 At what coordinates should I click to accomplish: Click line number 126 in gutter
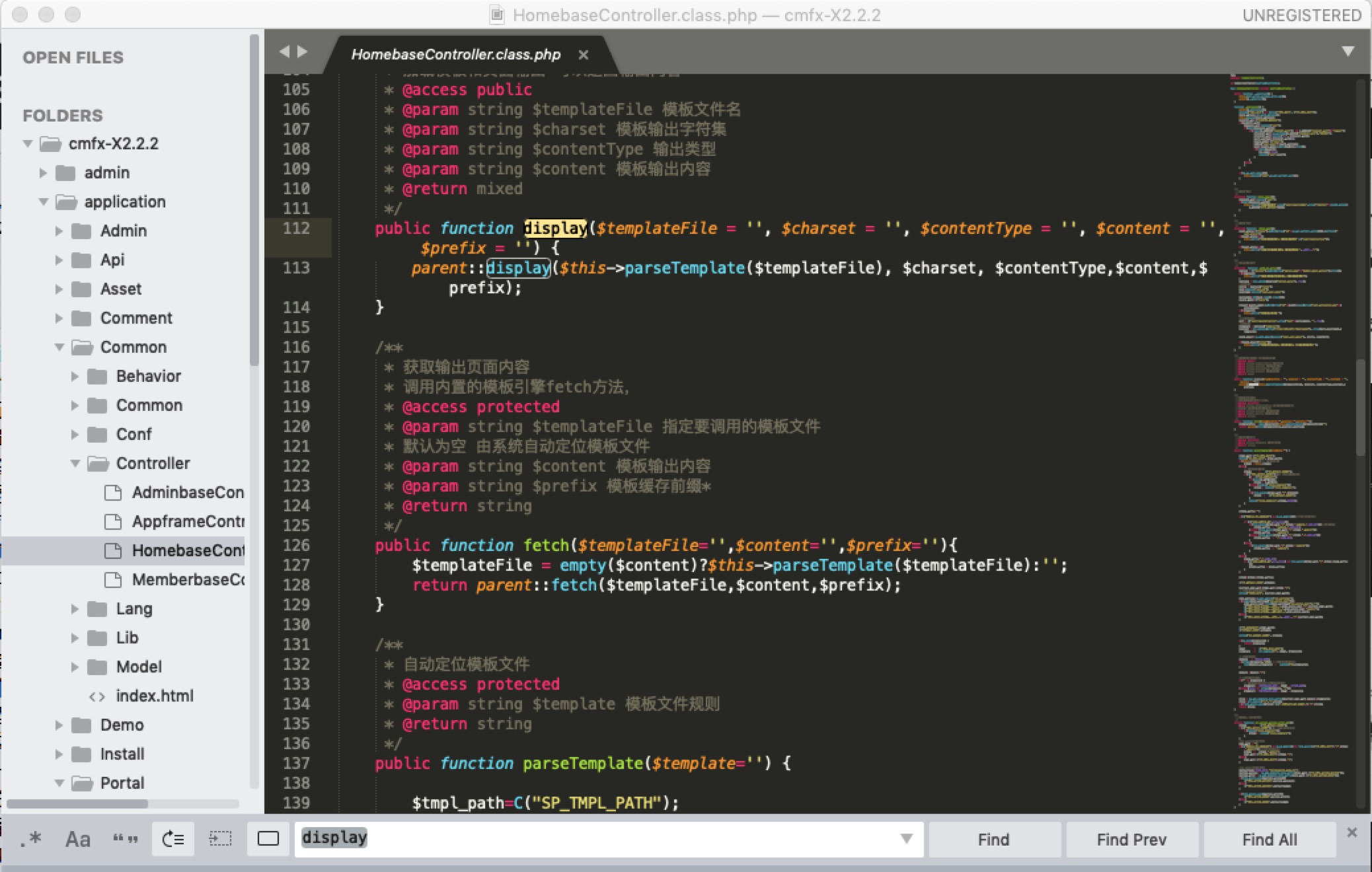click(x=296, y=545)
